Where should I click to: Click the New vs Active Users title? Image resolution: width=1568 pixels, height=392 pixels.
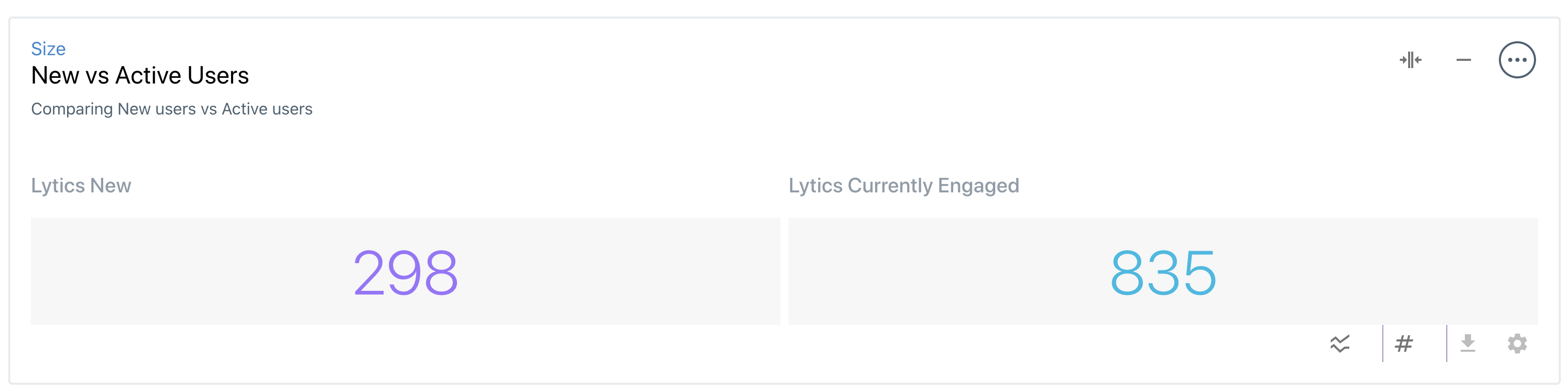(140, 75)
